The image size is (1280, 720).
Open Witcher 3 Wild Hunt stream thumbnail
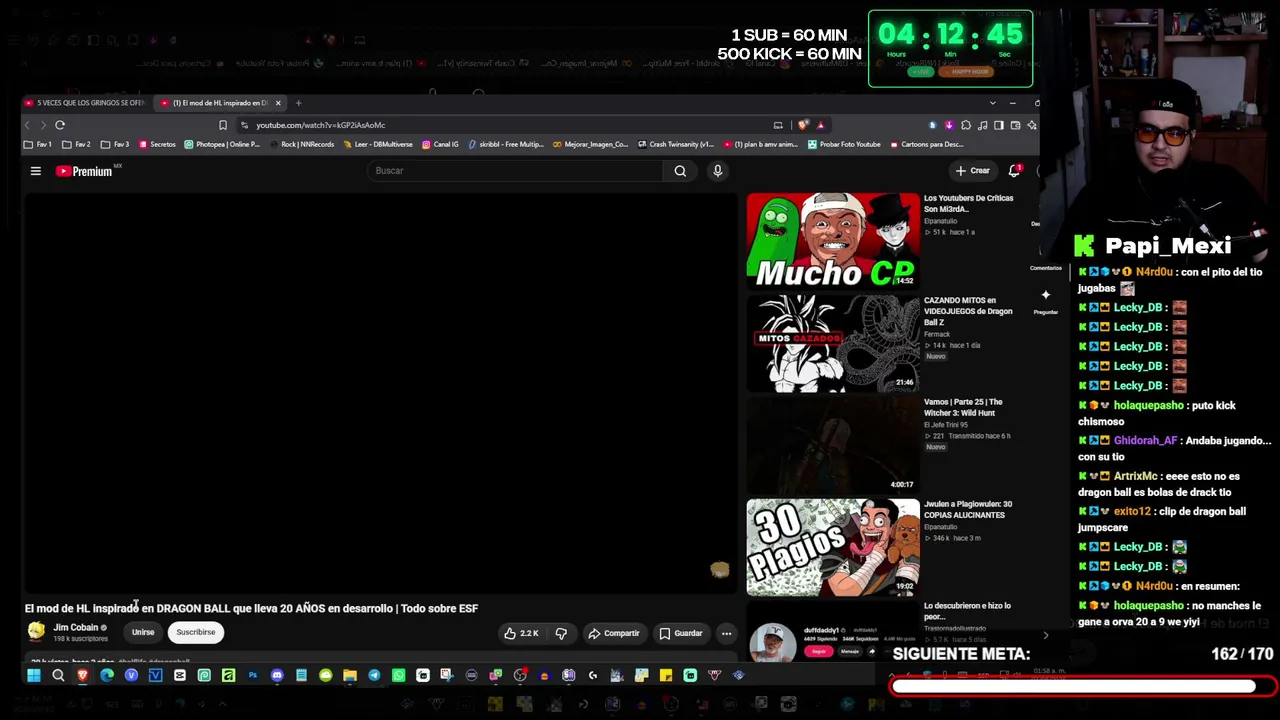(x=833, y=445)
